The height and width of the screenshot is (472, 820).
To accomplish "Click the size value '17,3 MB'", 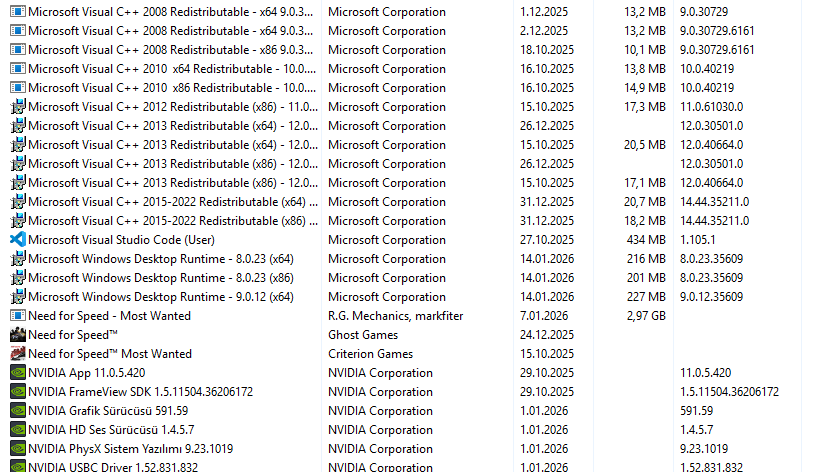I will 645,107.
